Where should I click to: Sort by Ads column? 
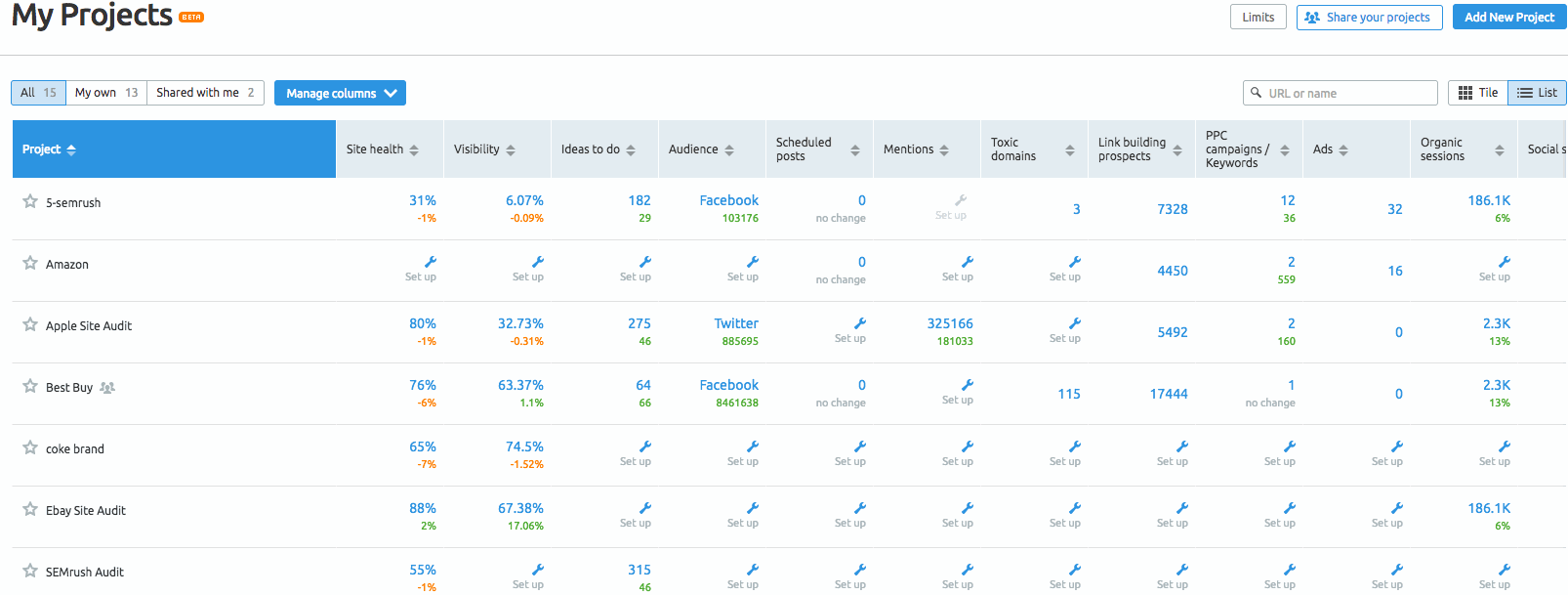tap(1343, 149)
